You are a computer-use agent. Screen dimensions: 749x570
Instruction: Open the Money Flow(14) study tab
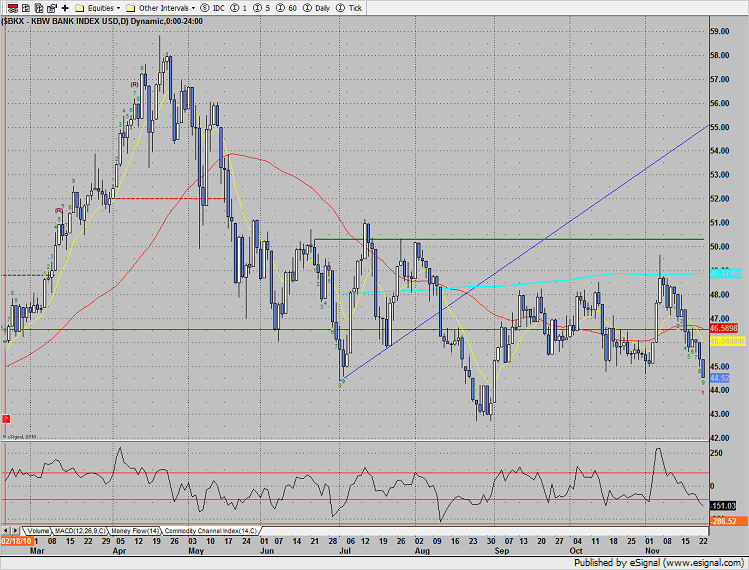coord(135,531)
